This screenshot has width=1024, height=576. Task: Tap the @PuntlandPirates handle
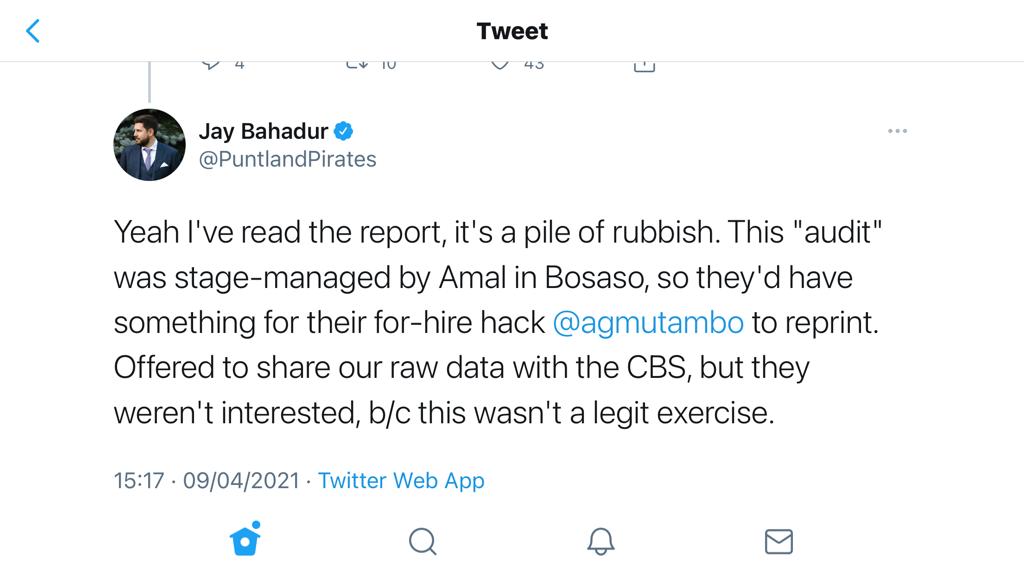(287, 159)
